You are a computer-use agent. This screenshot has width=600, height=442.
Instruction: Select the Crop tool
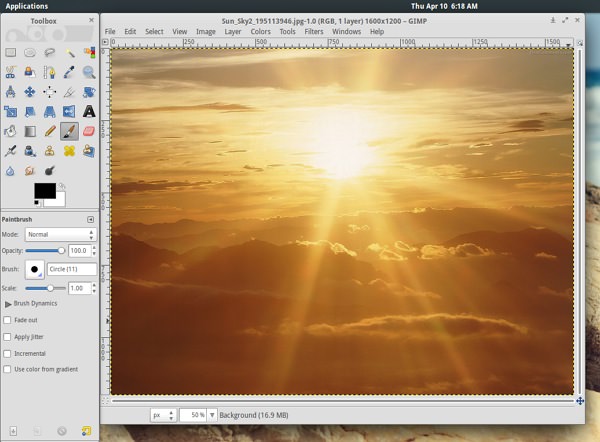pyautogui.click(x=69, y=92)
